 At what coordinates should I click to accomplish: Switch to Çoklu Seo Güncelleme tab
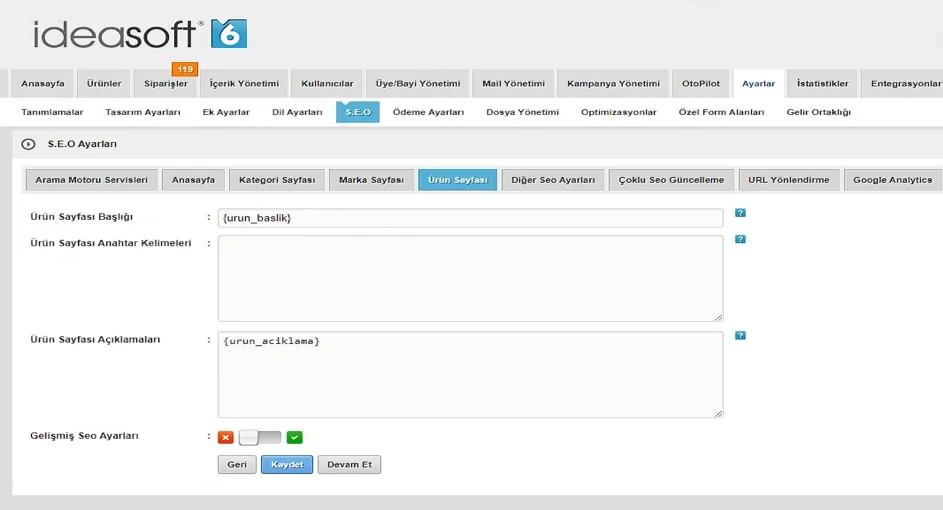click(671, 180)
